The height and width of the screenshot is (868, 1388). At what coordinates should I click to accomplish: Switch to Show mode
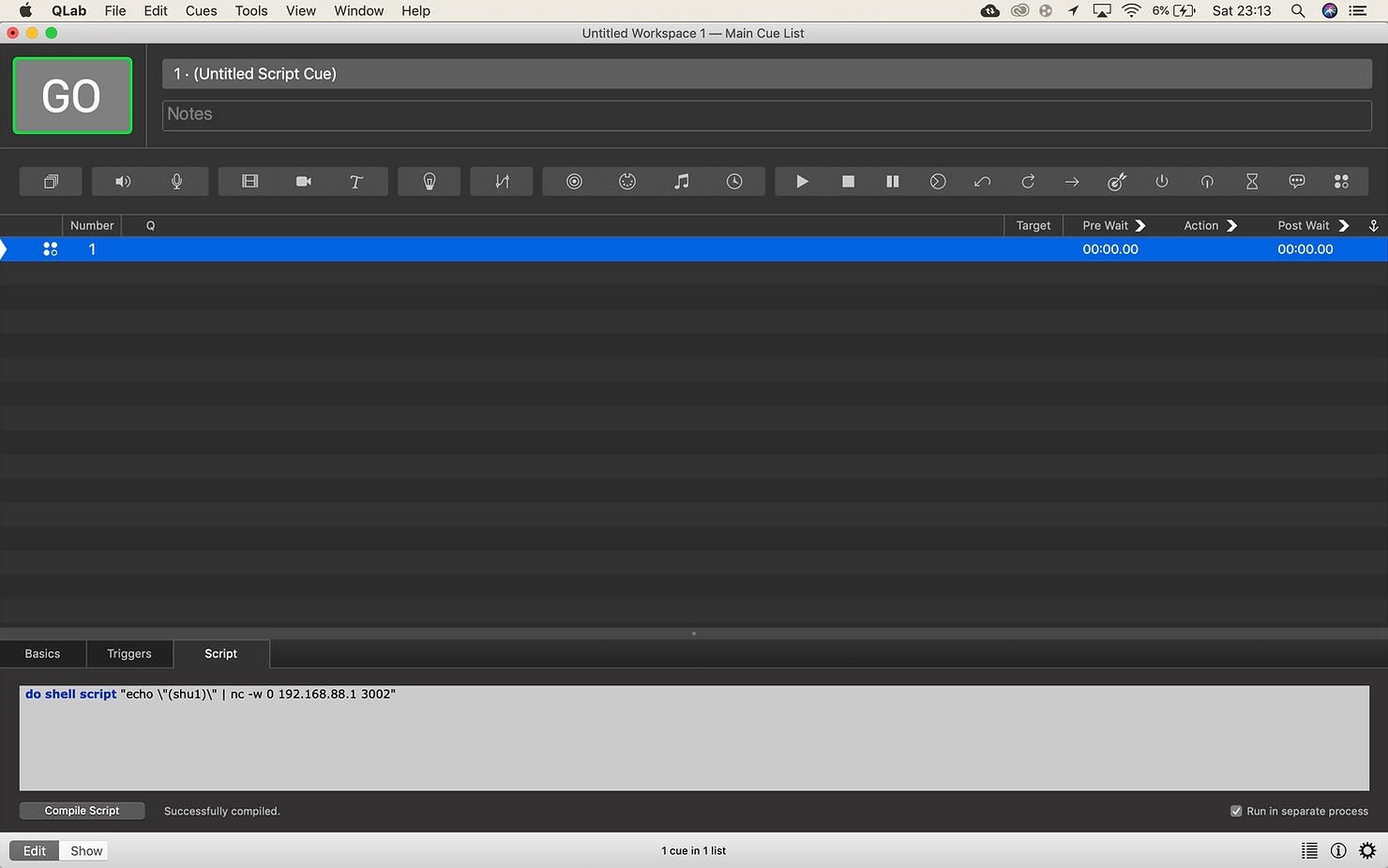pyautogui.click(x=86, y=851)
